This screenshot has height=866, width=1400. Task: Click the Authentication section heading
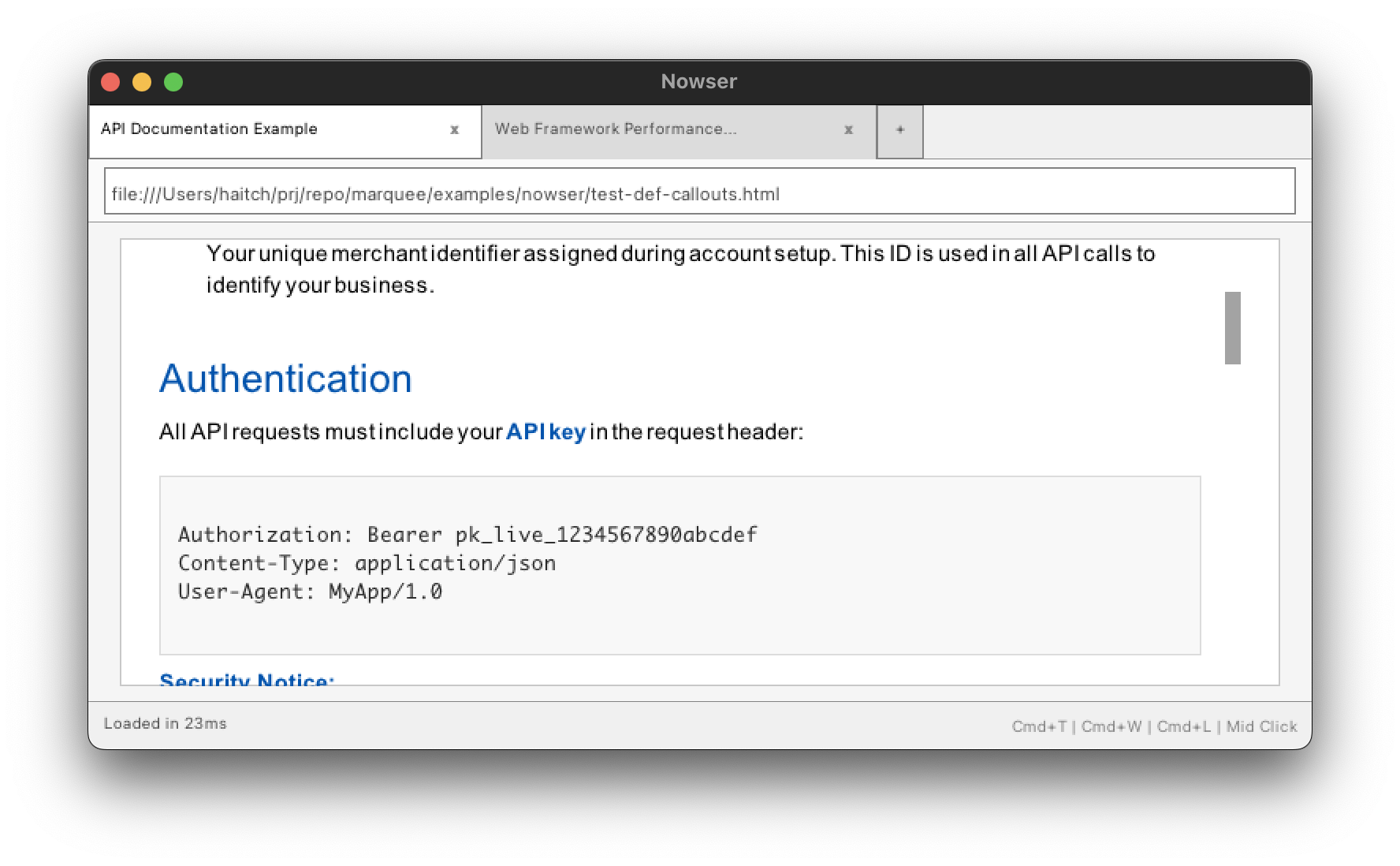coord(285,379)
